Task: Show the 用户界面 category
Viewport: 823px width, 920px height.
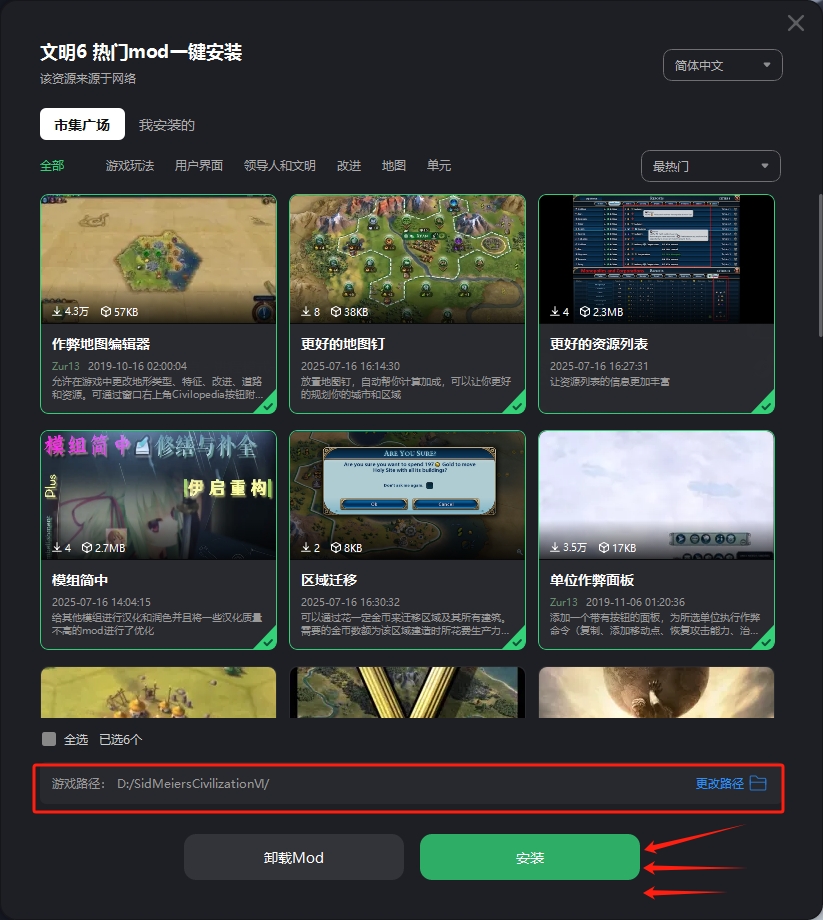Action: (x=199, y=165)
